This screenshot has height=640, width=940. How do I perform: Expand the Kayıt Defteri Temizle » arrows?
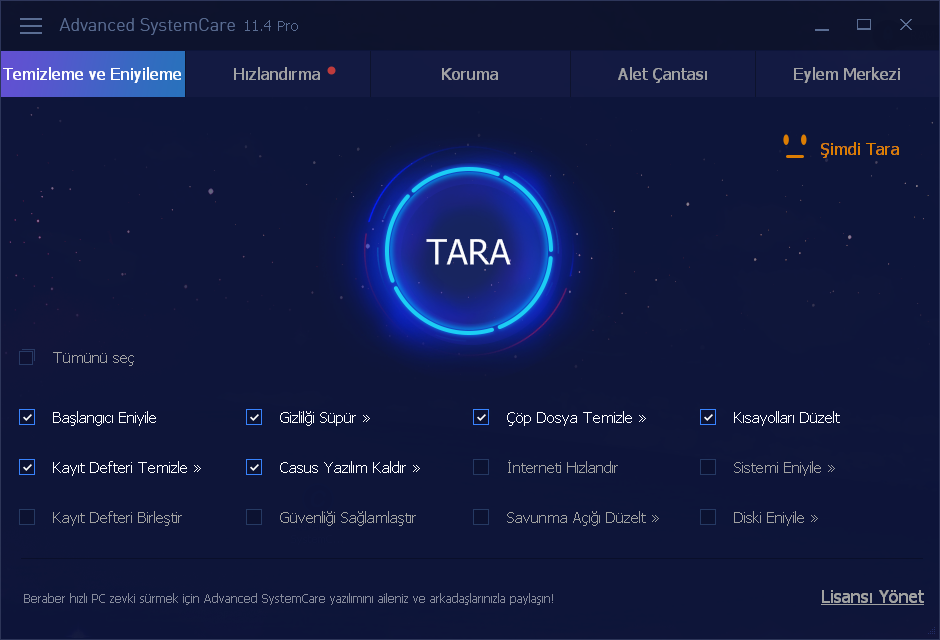point(197,468)
